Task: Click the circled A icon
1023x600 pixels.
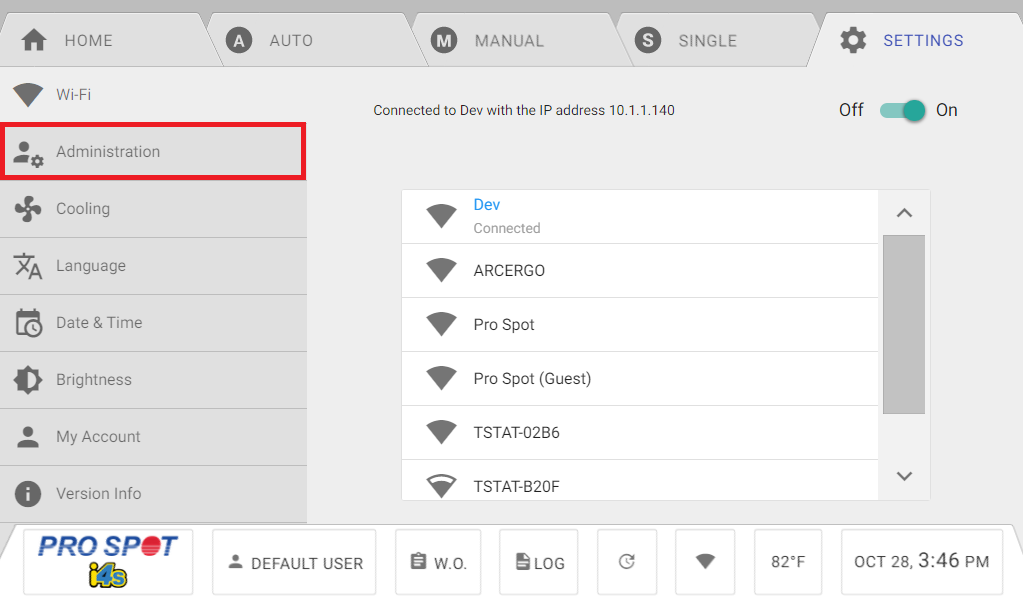Action: point(239,41)
